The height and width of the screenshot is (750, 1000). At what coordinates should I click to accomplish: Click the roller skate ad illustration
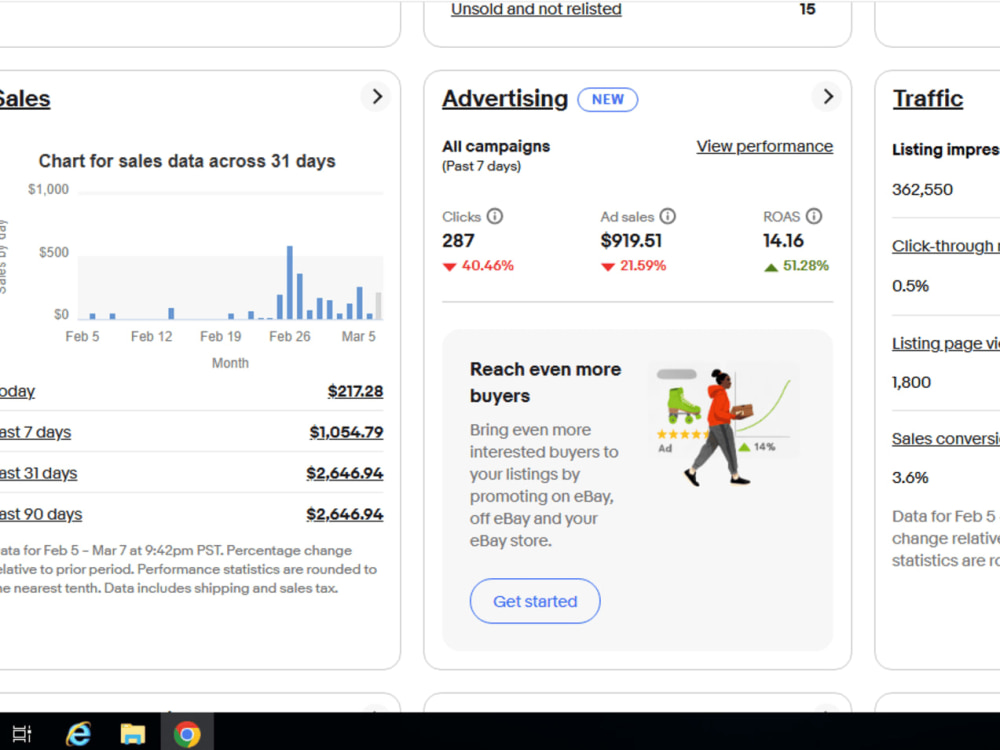click(x=684, y=406)
